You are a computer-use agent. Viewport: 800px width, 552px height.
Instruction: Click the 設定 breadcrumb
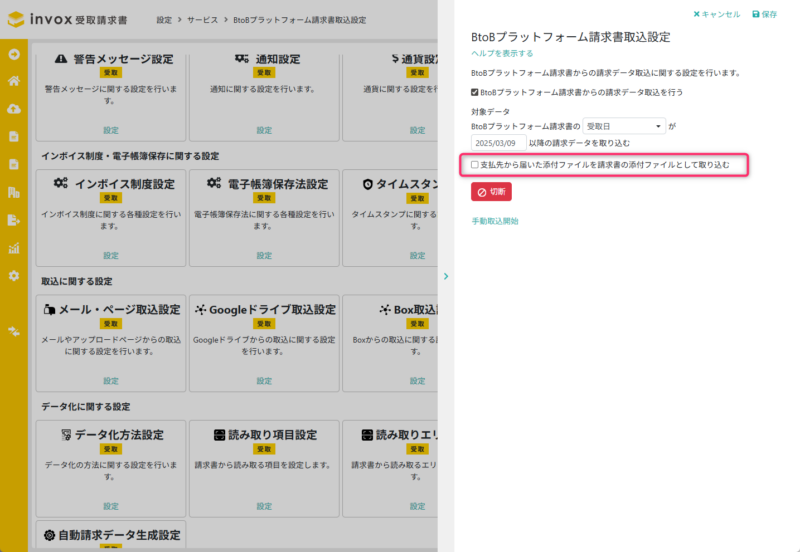164,20
